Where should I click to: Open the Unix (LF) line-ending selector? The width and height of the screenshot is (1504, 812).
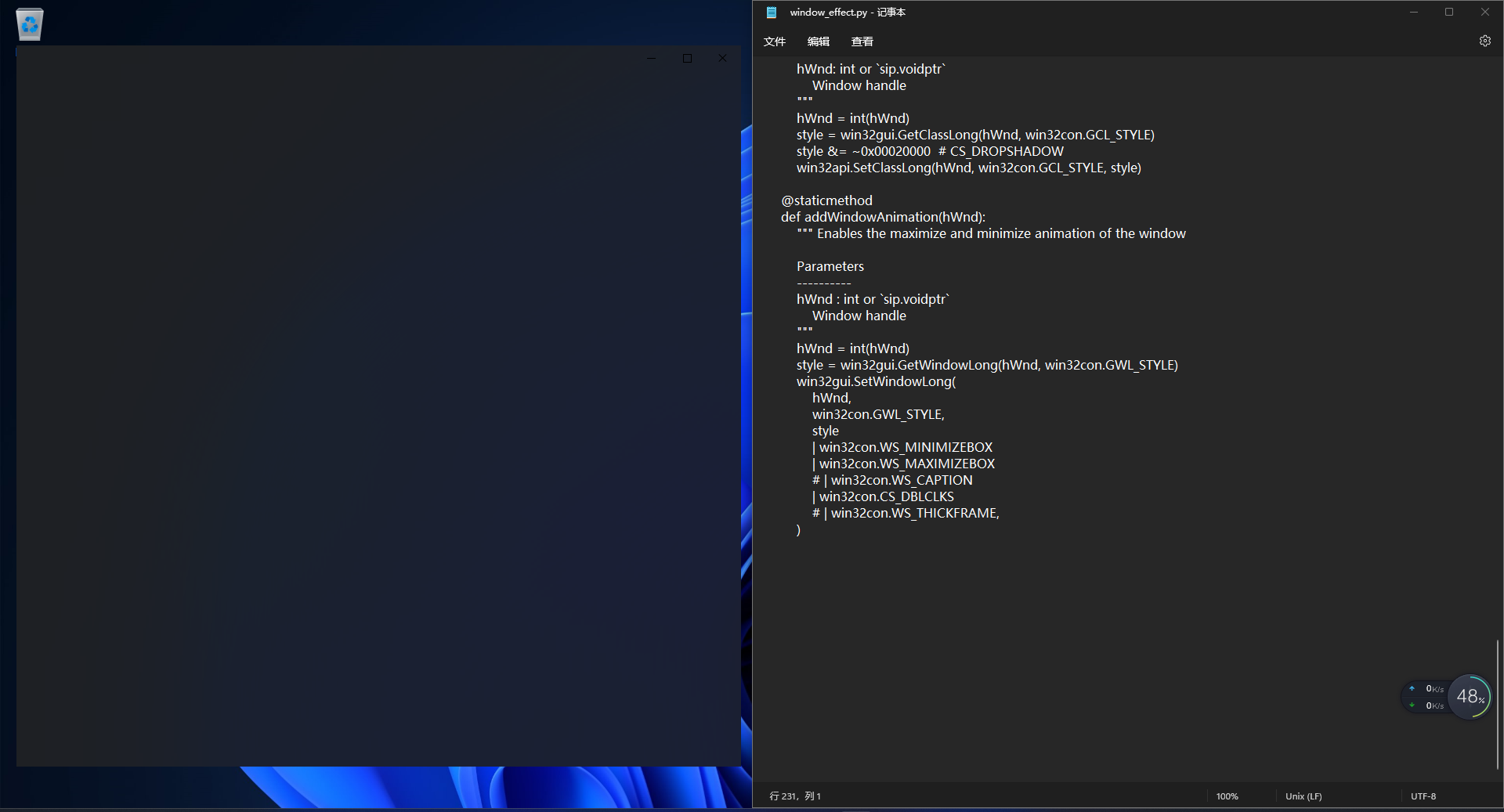pos(1303,796)
